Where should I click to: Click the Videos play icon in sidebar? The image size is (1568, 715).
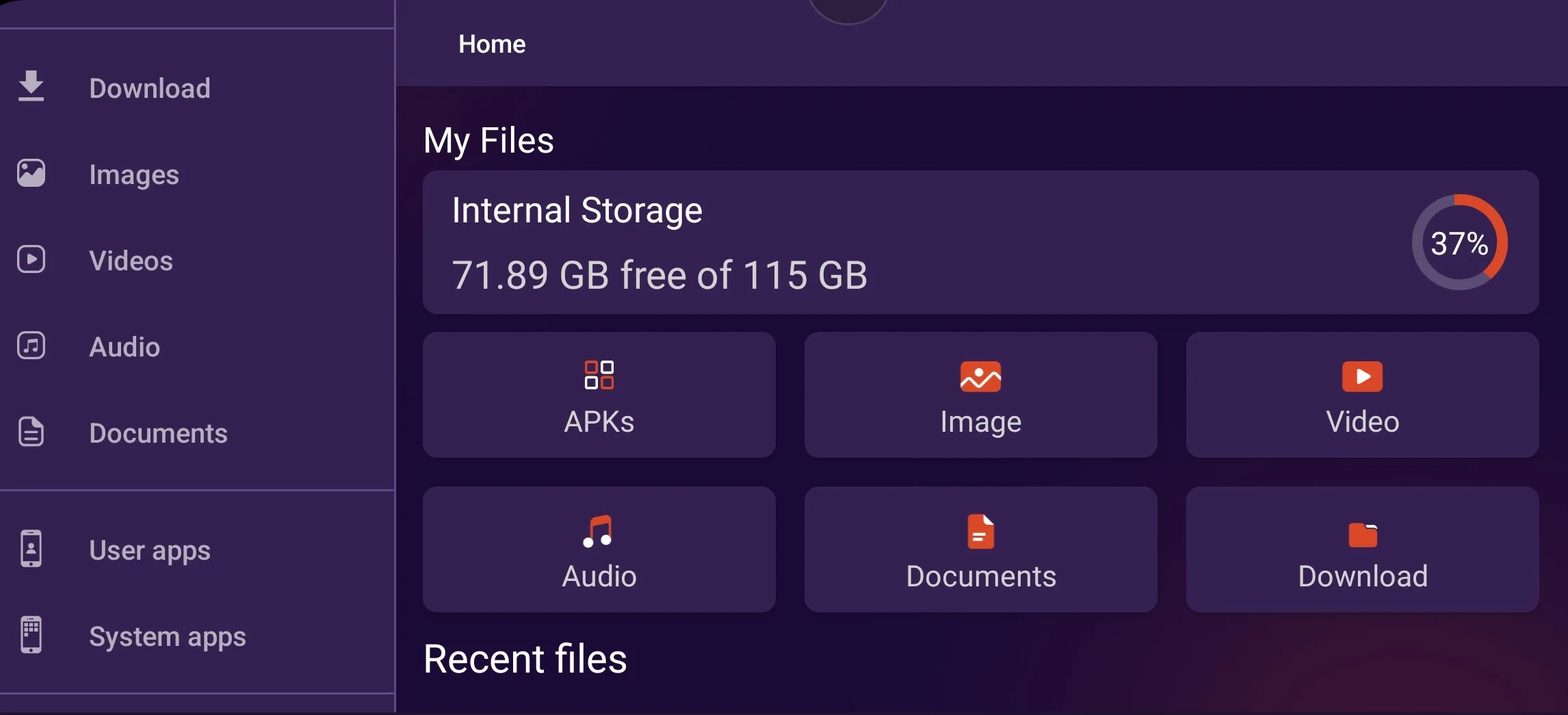[31, 259]
